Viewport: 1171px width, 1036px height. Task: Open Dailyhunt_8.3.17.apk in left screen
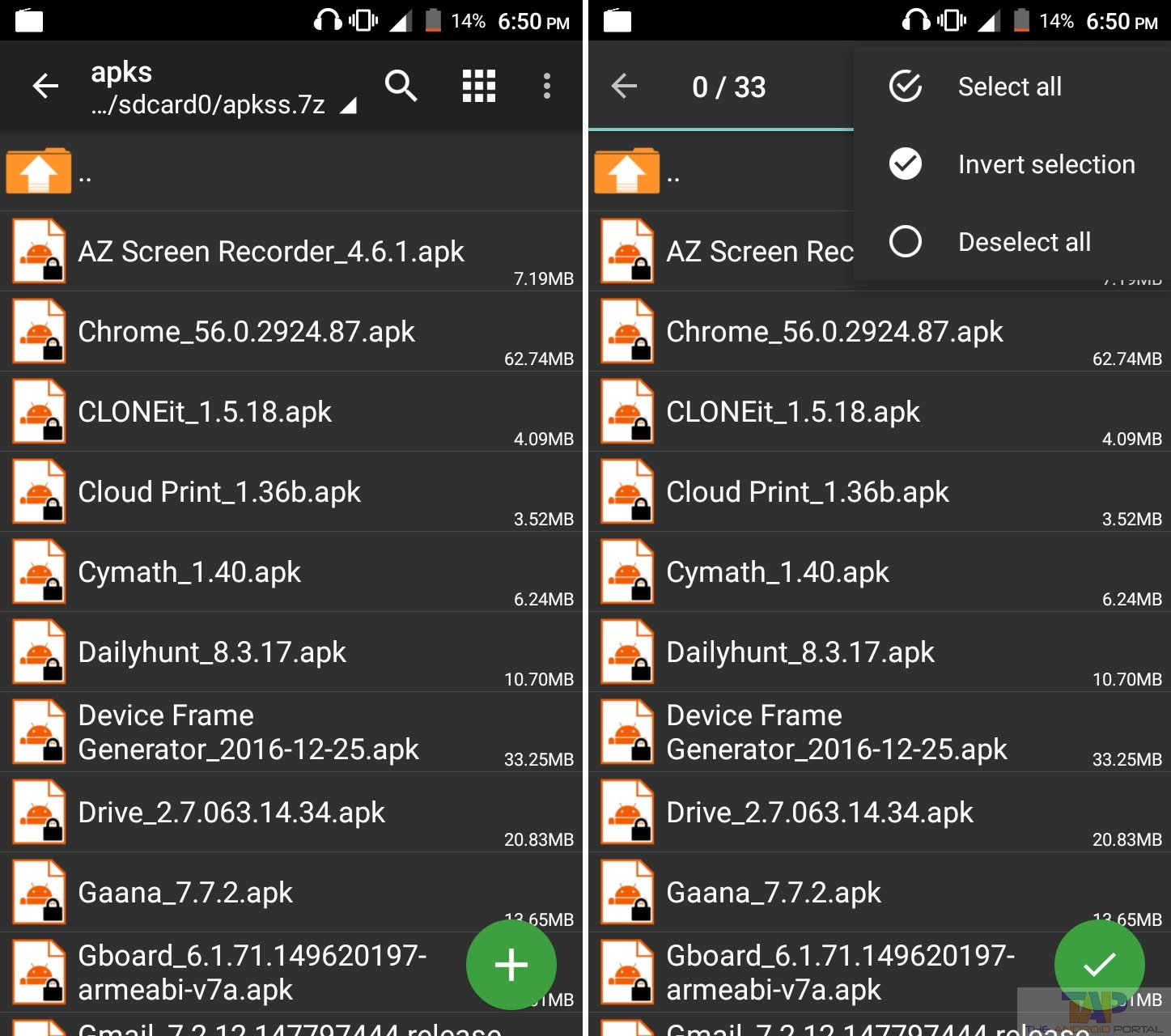[291, 652]
